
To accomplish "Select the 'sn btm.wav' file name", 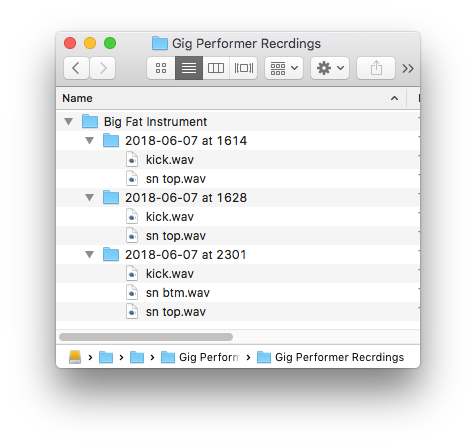I will (x=178, y=293).
